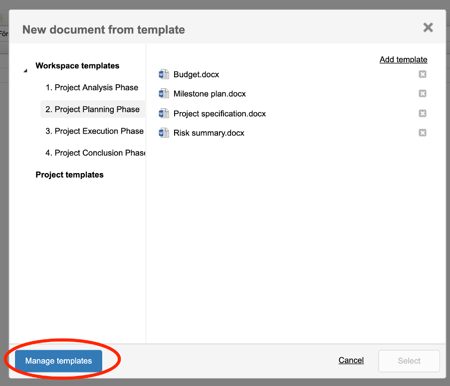Click the Word icon beside Risk summary.docx
The width and height of the screenshot is (450, 386).
[163, 133]
